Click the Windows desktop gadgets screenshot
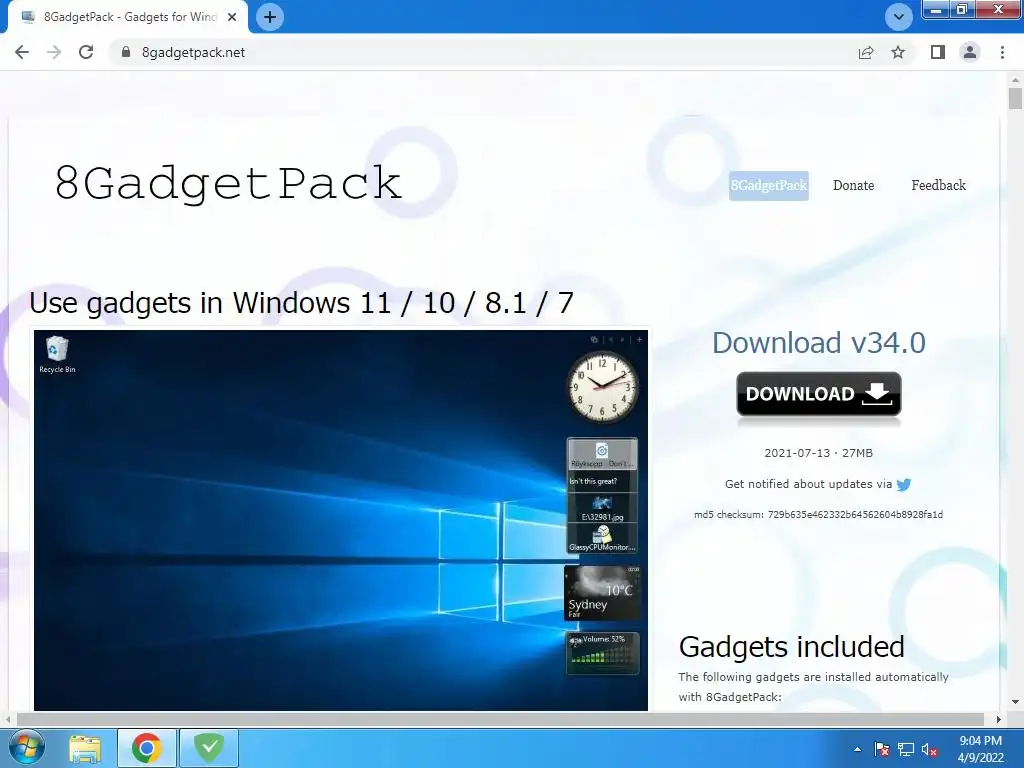 pos(341,520)
